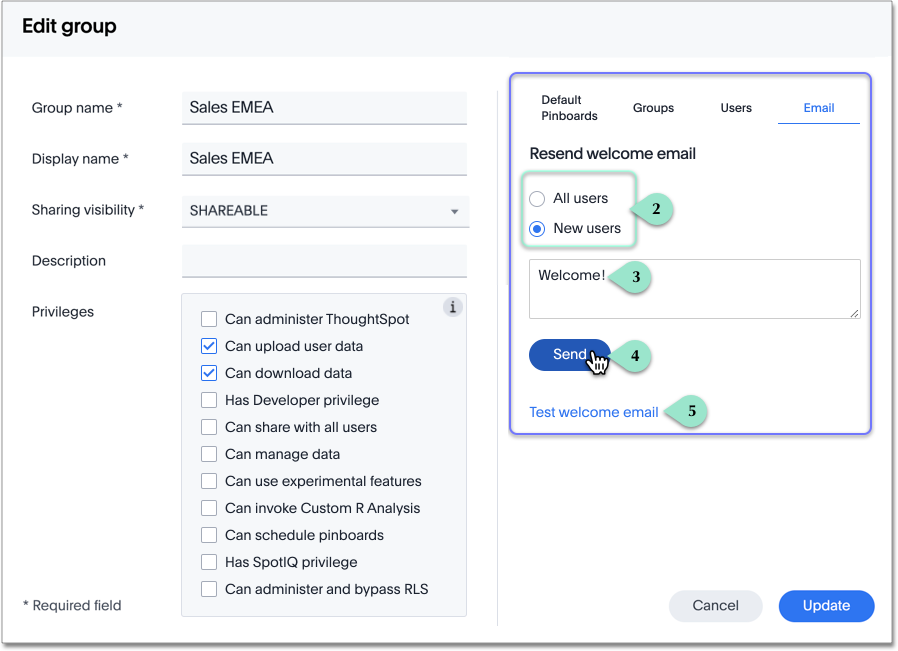898x651 pixels.
Task: Check the Can manage data box
Action: pyautogui.click(x=209, y=454)
